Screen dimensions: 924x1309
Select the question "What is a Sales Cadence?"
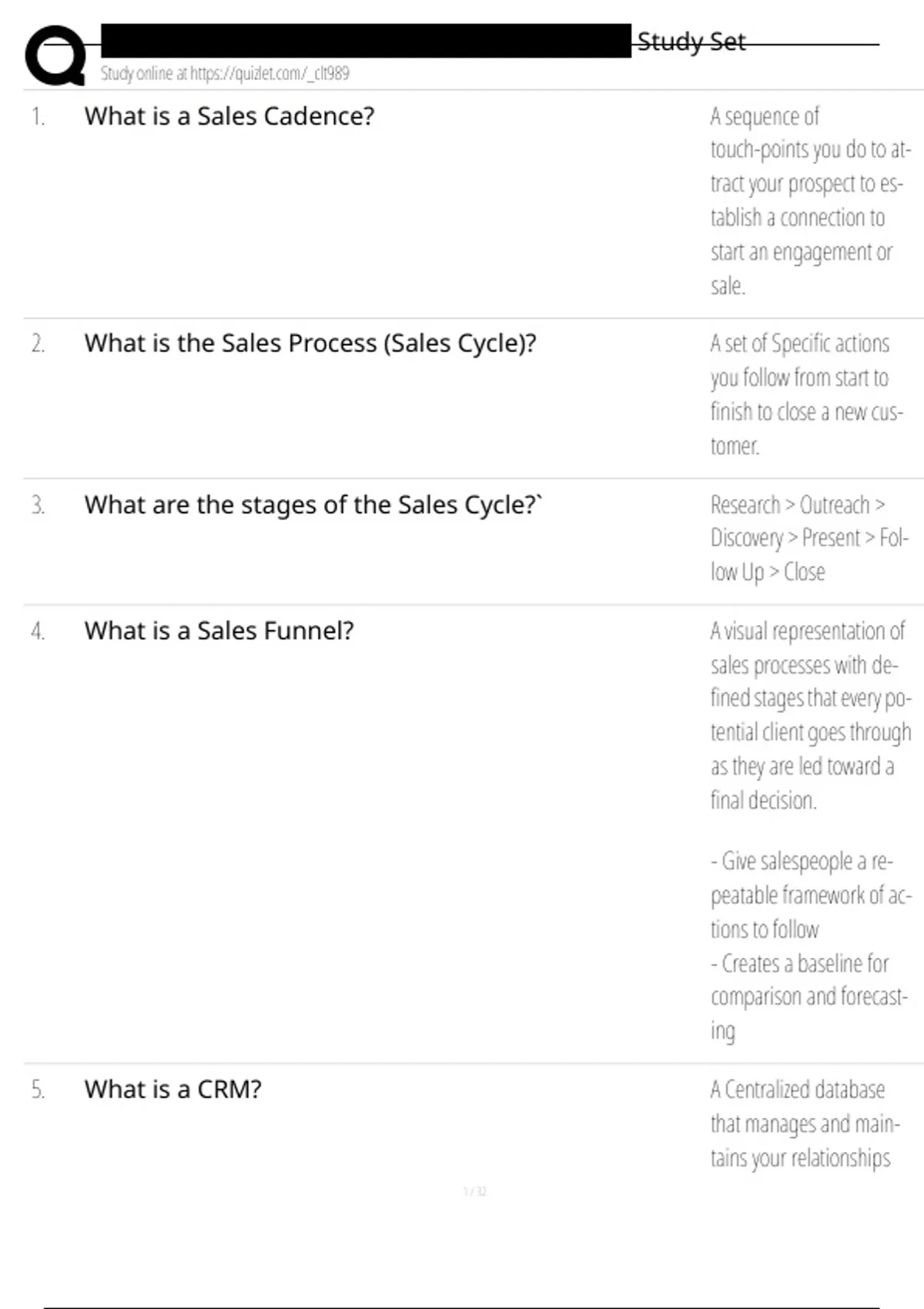[229, 116]
